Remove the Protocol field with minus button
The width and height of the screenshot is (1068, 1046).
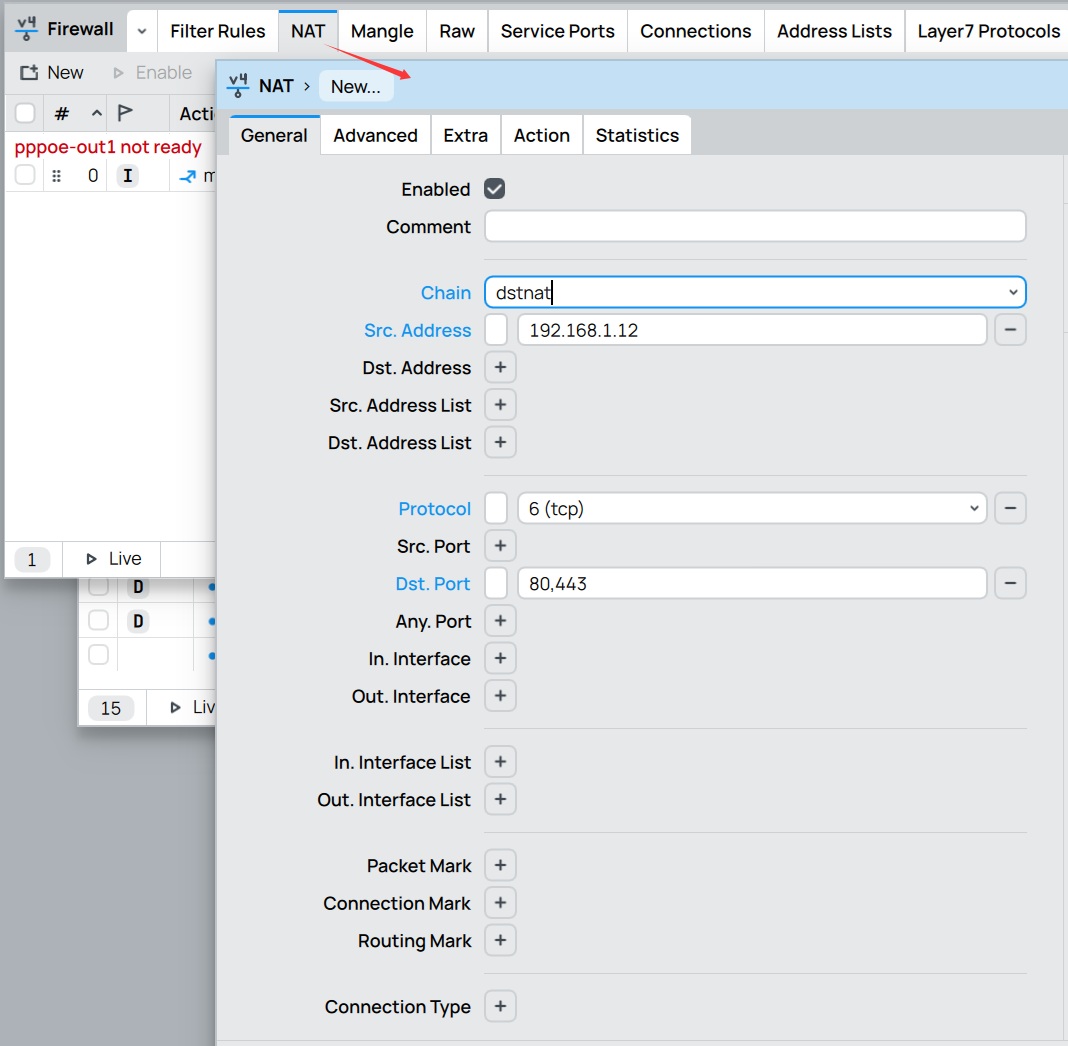1010,508
